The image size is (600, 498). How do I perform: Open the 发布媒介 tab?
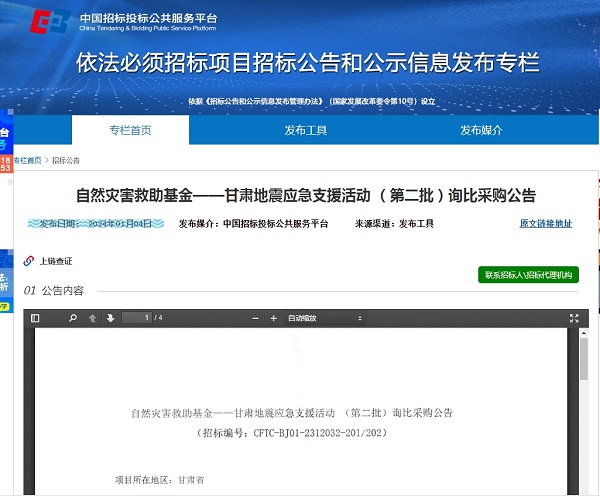click(x=481, y=130)
